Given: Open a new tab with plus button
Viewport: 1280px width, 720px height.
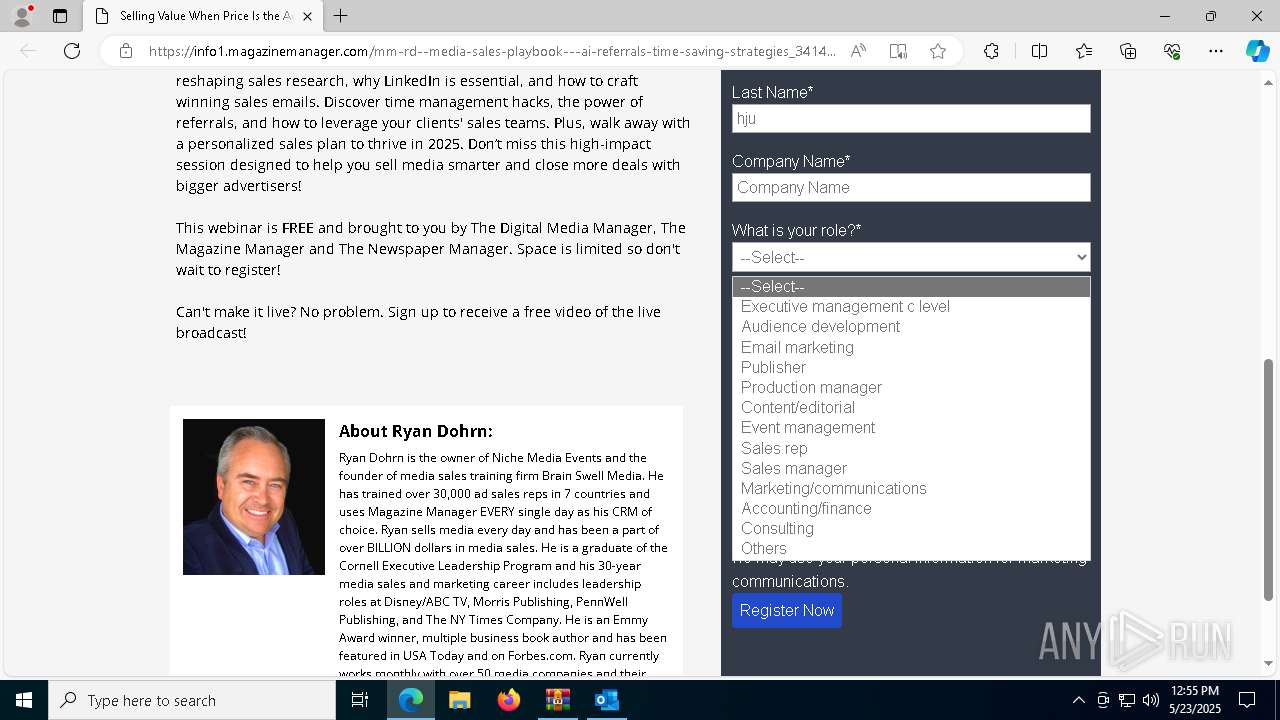Looking at the screenshot, I should pyautogui.click(x=341, y=16).
